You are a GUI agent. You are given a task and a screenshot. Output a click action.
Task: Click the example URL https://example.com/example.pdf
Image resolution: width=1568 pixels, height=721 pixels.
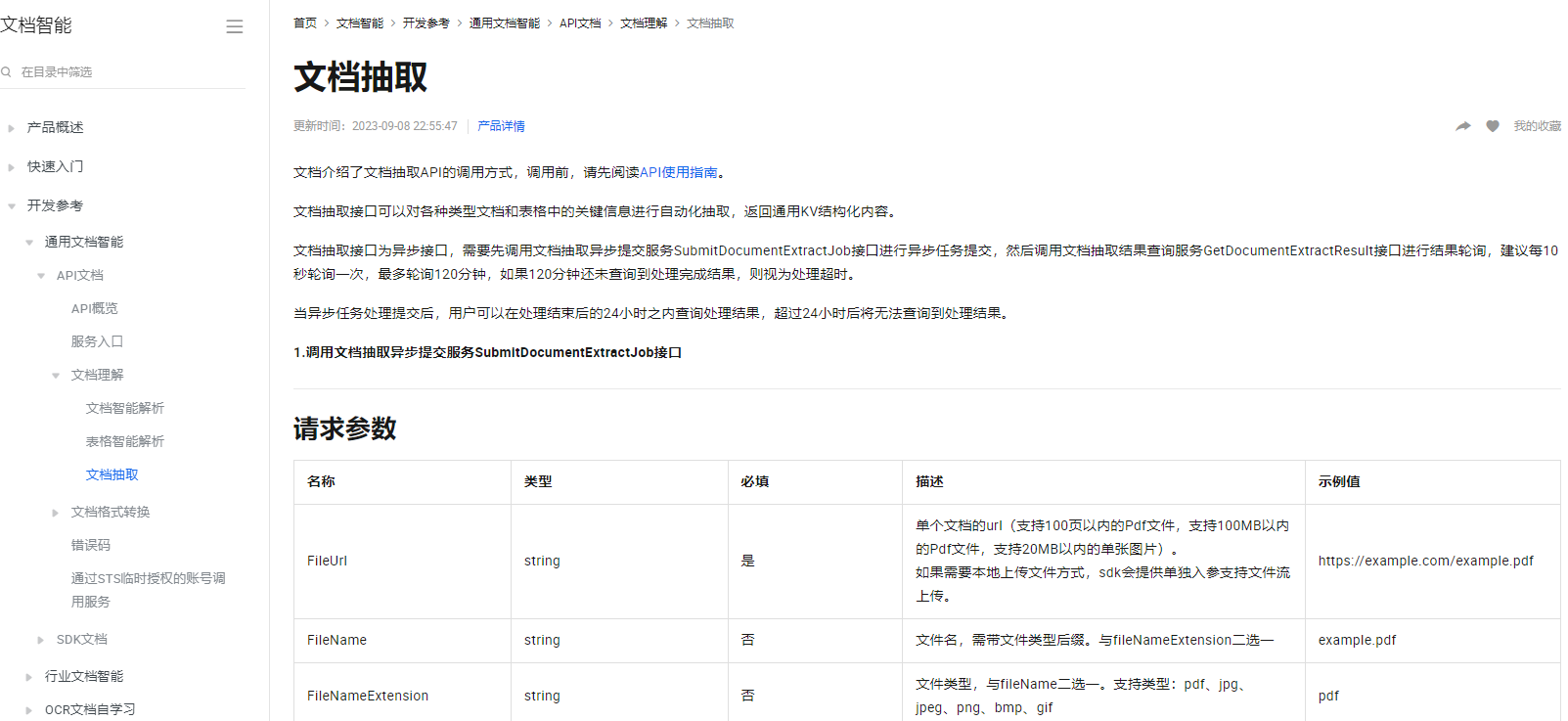pos(1426,561)
